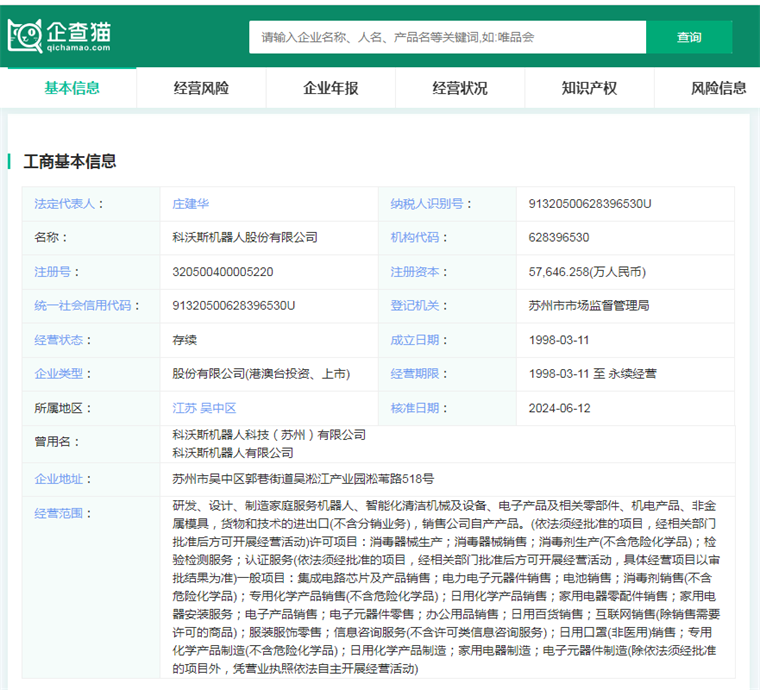Click the 名称 row label
This screenshot has height=690, width=760.
(47, 237)
